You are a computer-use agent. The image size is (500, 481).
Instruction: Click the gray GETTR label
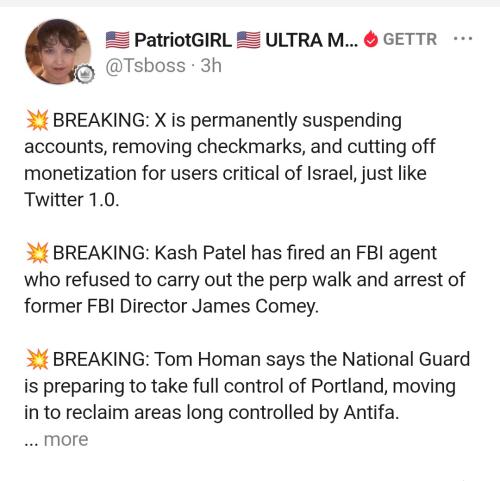point(410,39)
